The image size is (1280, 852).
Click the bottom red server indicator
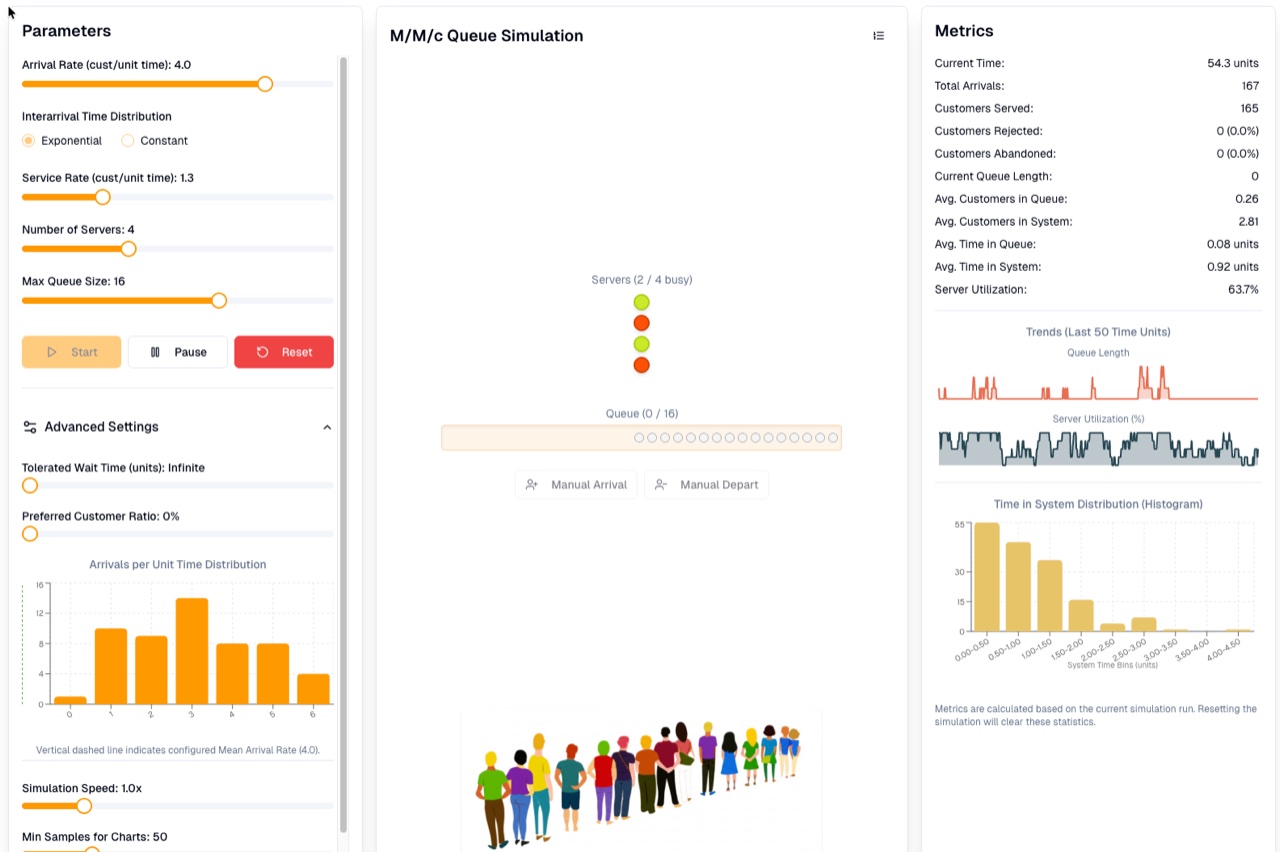tap(641, 365)
